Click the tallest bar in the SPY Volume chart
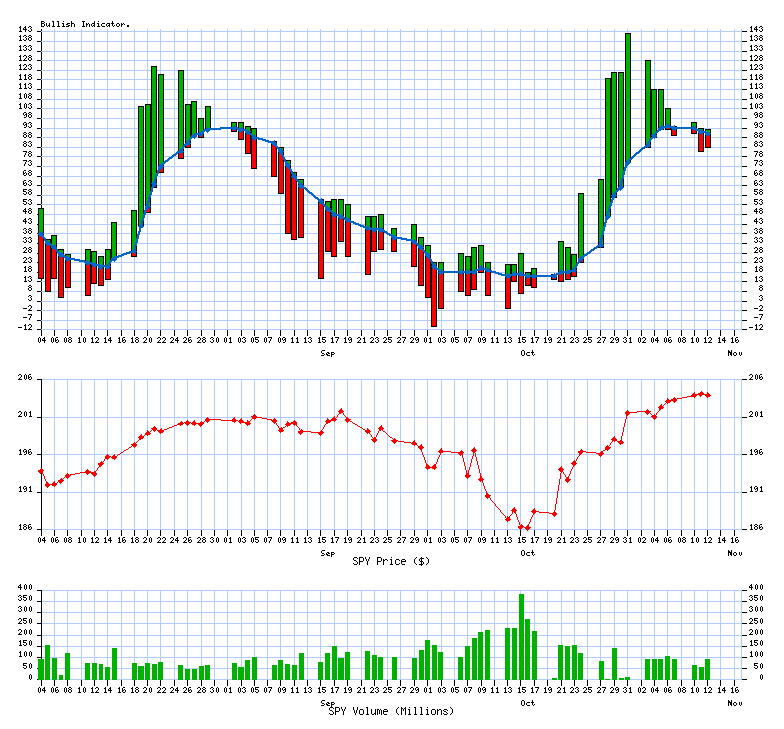Screen dimensions: 784x729 click(521, 636)
